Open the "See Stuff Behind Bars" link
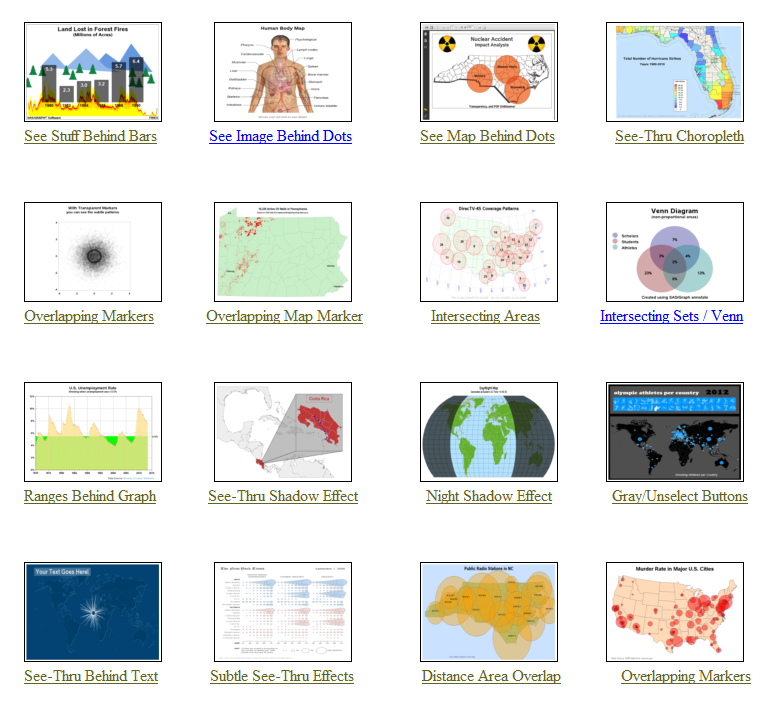The height and width of the screenshot is (713, 778). coord(90,136)
